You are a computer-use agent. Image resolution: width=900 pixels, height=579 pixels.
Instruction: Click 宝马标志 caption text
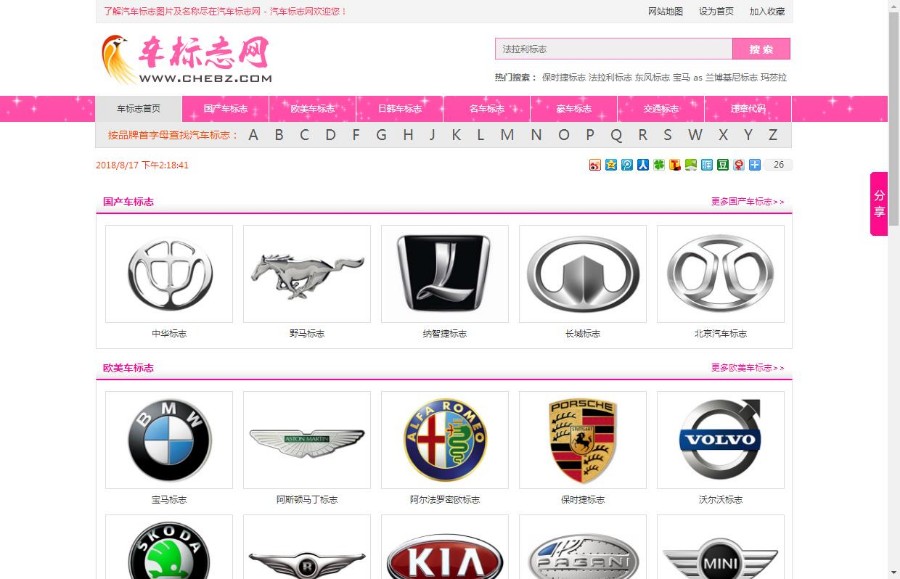pyautogui.click(x=169, y=500)
